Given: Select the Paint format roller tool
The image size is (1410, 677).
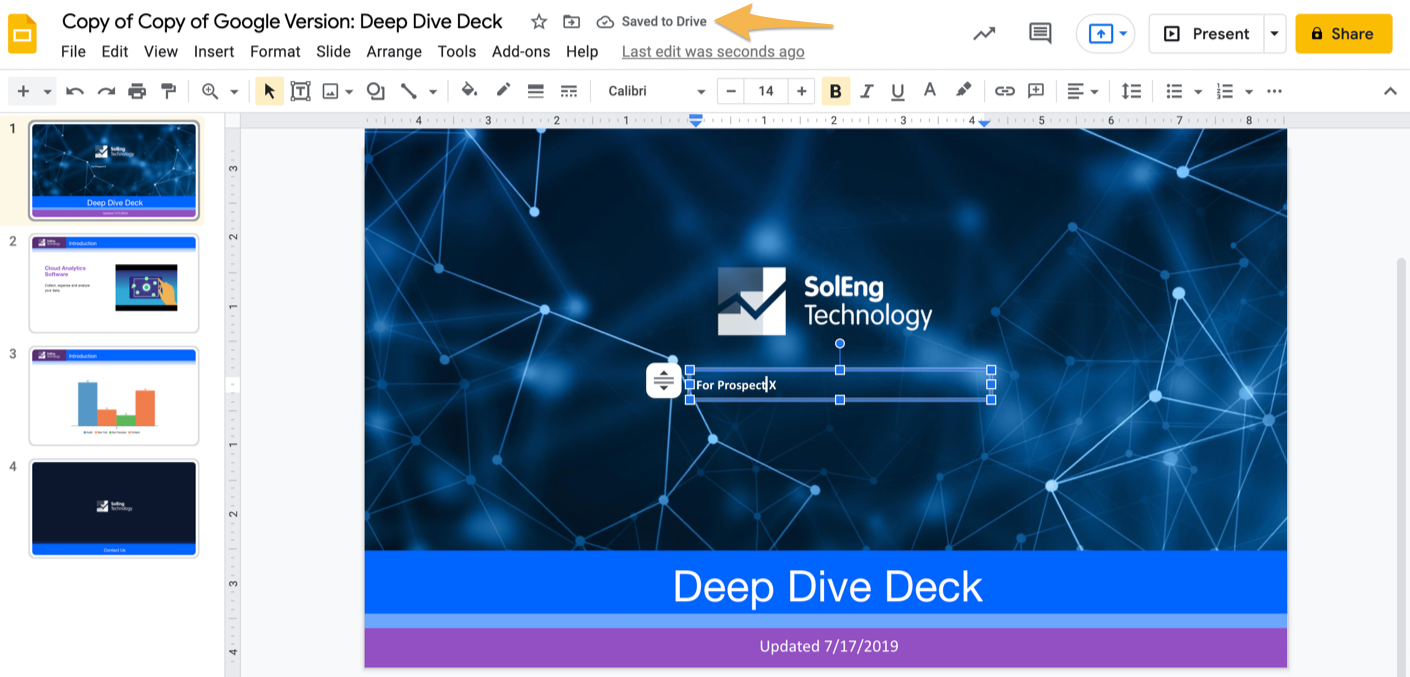Looking at the screenshot, I should pyautogui.click(x=169, y=92).
